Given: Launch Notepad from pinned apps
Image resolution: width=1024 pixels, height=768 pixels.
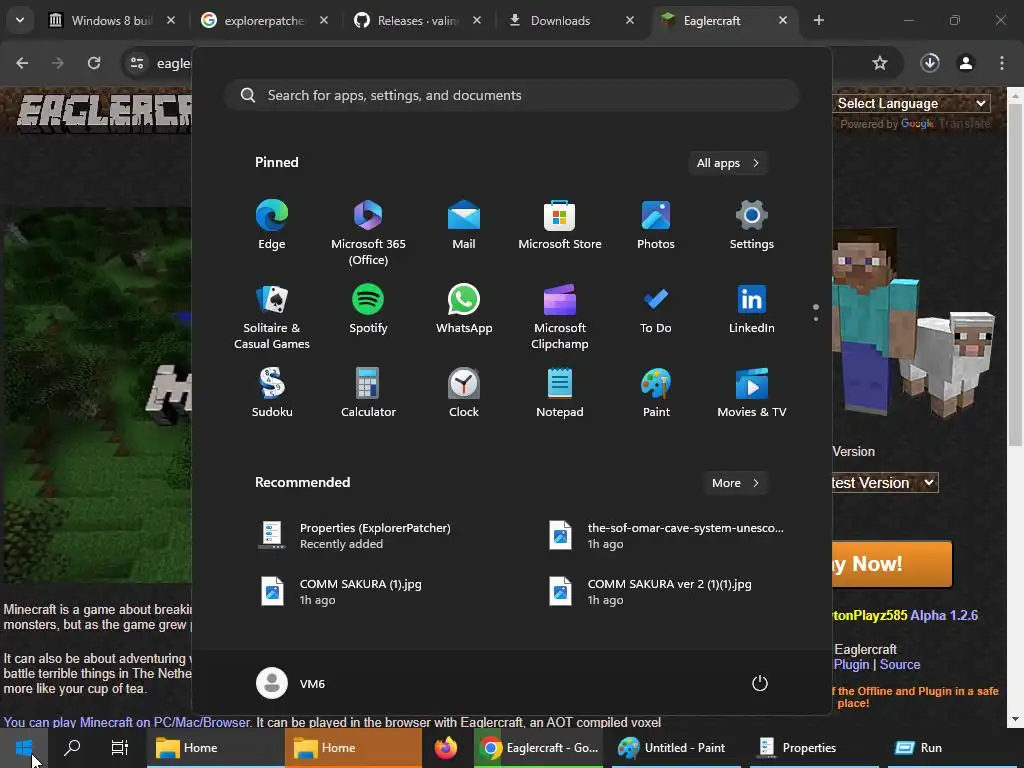Looking at the screenshot, I should (x=560, y=393).
